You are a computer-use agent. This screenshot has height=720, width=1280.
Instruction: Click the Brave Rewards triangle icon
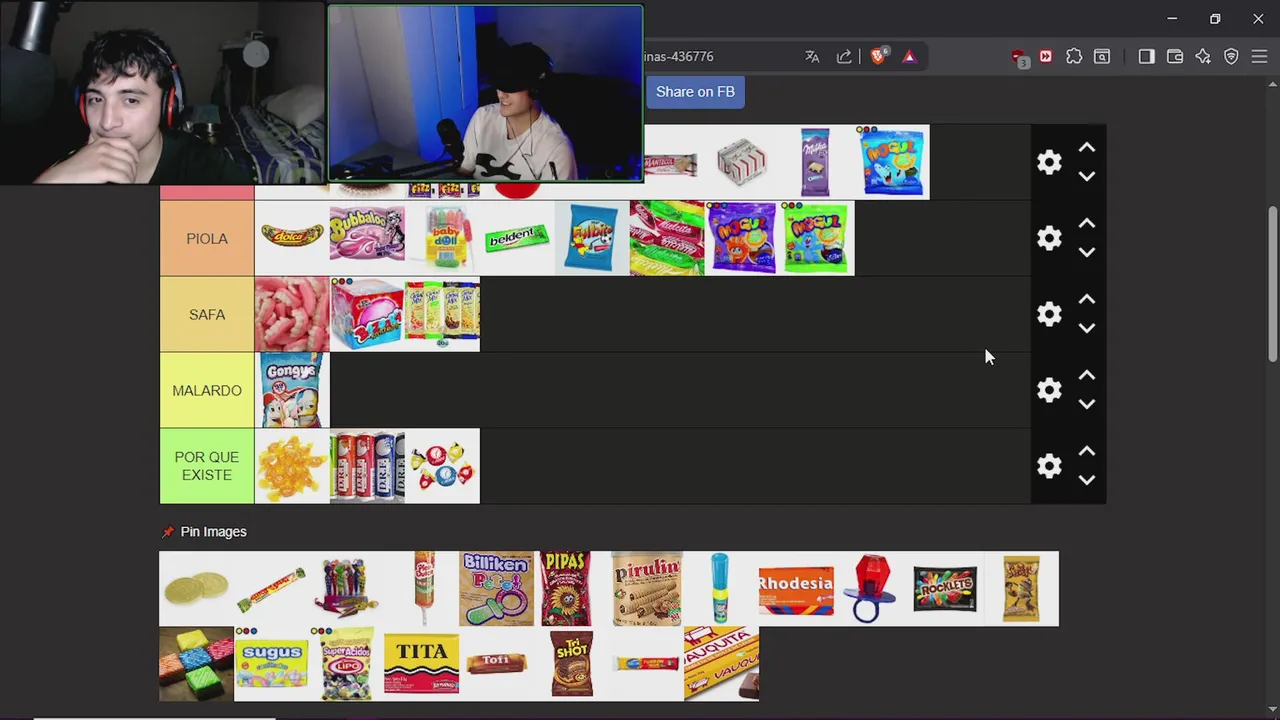tap(909, 57)
